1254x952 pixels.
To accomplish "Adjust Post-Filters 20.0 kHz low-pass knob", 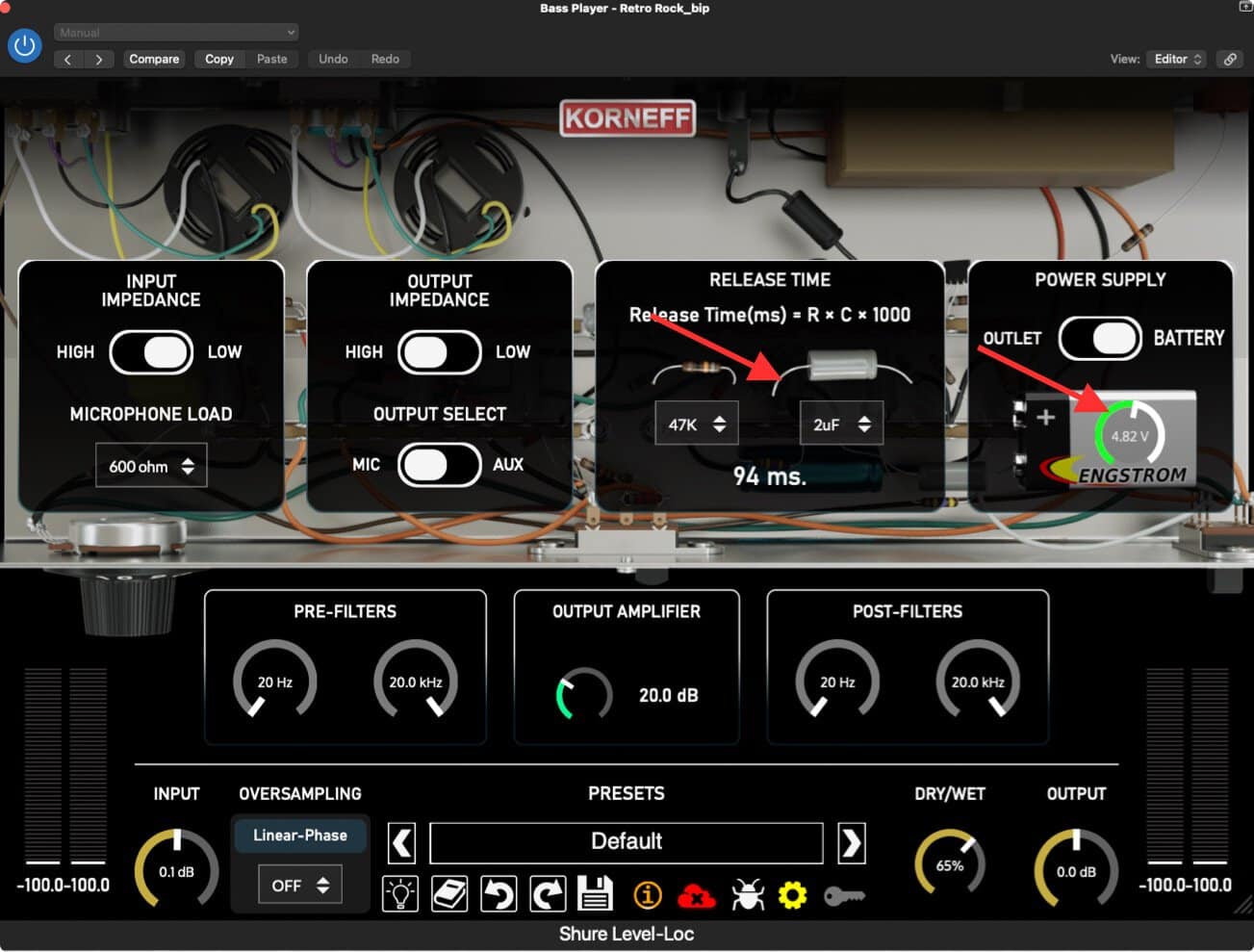I will [978, 681].
